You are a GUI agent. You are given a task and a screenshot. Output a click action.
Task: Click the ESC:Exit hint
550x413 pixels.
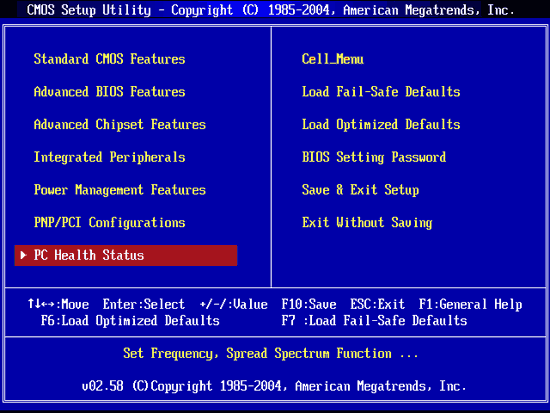point(377,304)
